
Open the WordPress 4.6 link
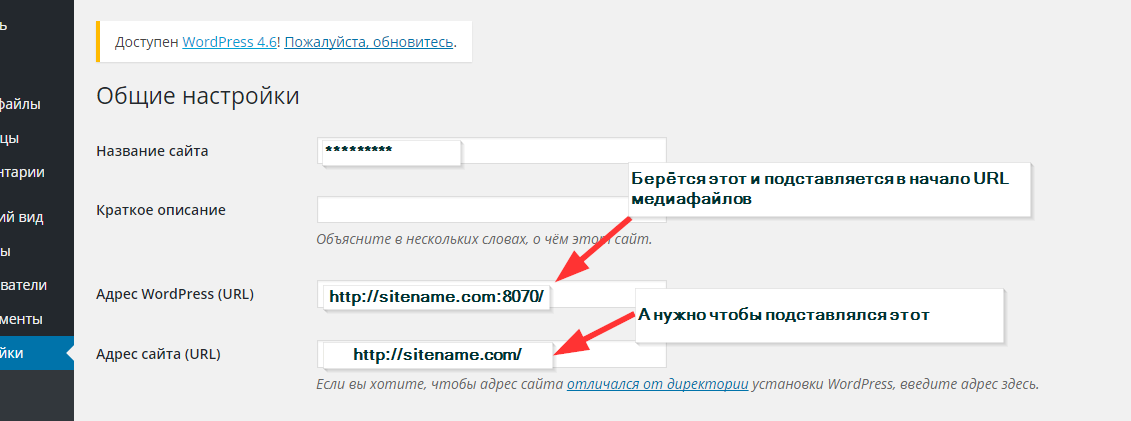(229, 42)
